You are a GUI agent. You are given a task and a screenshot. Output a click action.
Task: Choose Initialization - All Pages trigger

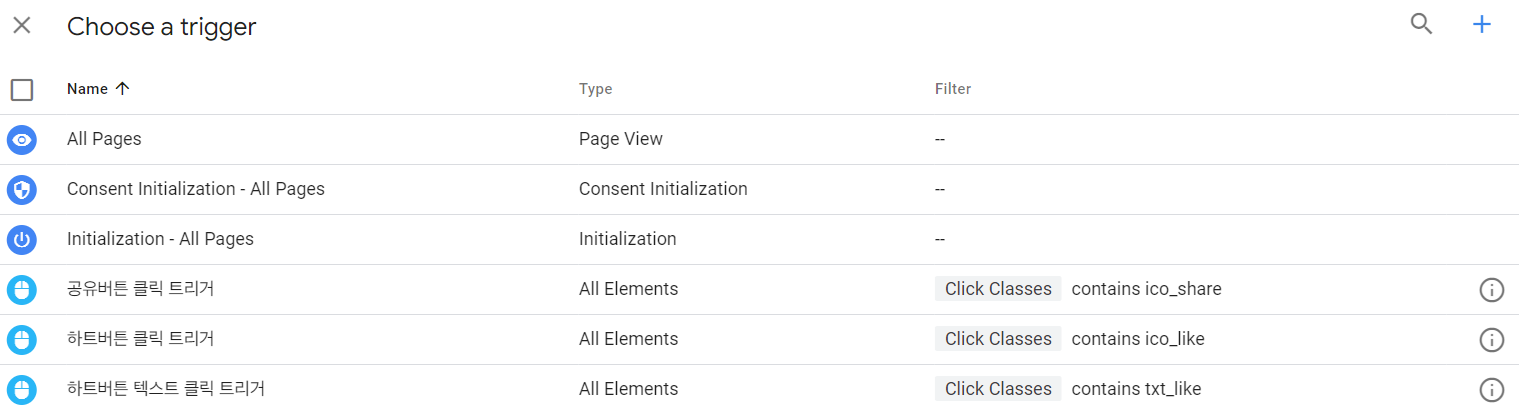pyautogui.click(x=759, y=240)
